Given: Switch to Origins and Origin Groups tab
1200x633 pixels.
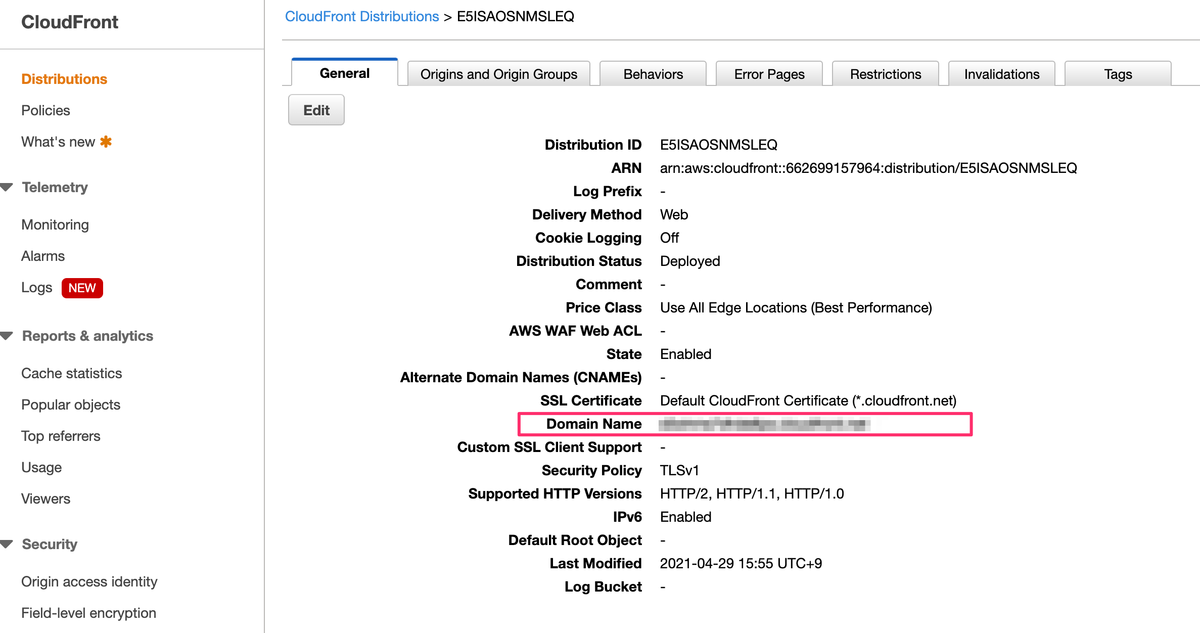Looking at the screenshot, I should click(x=499, y=74).
